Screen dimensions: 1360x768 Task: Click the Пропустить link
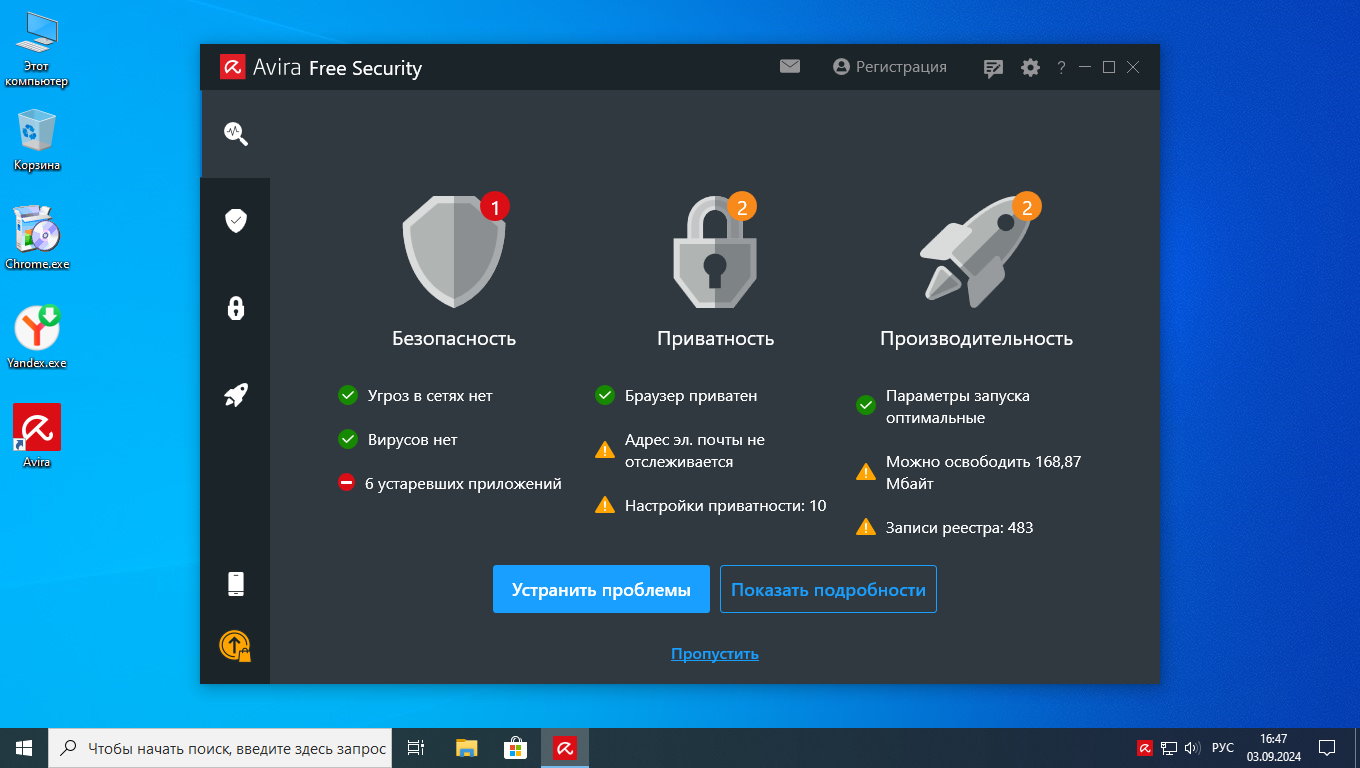pos(715,654)
